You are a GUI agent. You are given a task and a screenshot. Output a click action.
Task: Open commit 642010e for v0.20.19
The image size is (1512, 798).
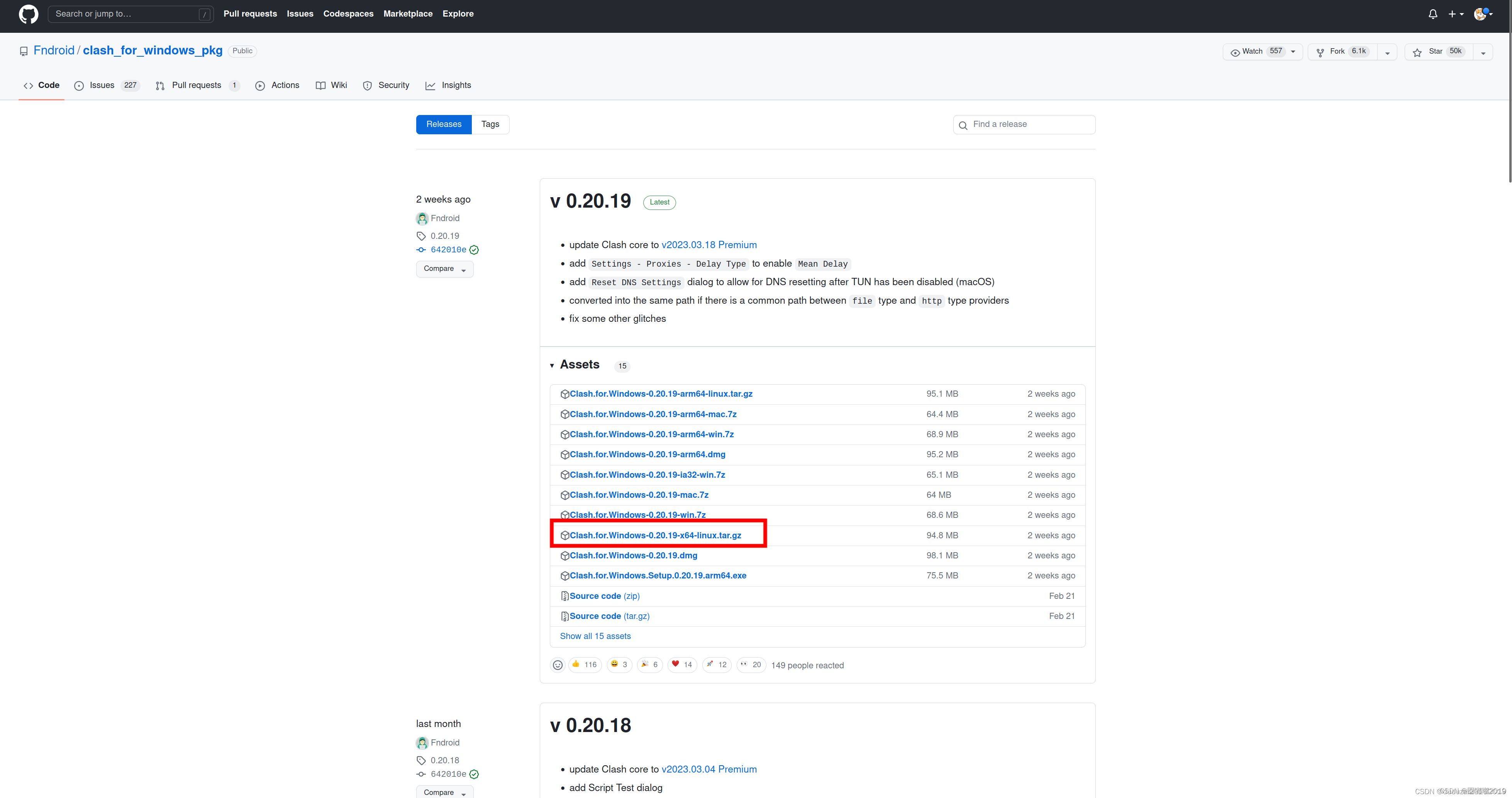coord(448,250)
